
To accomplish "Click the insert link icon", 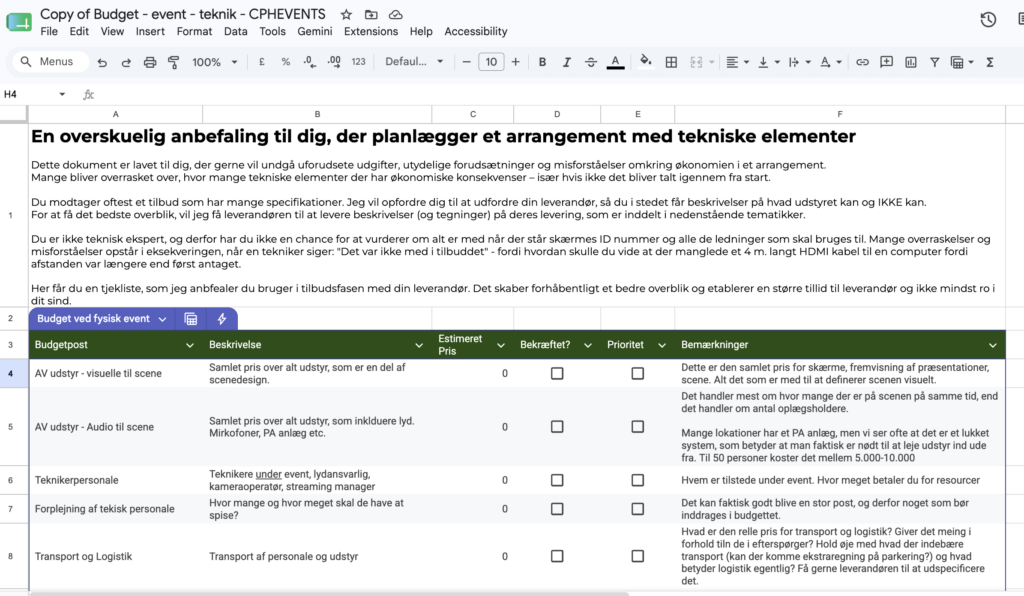I will pos(862,62).
